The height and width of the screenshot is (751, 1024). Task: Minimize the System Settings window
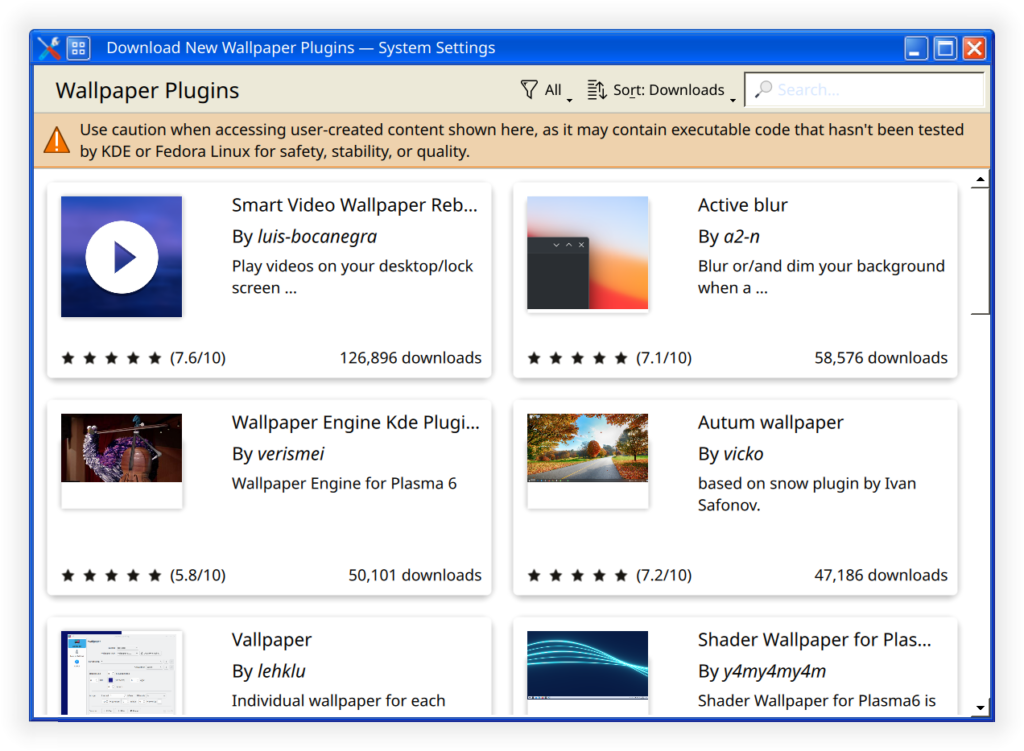click(x=916, y=48)
